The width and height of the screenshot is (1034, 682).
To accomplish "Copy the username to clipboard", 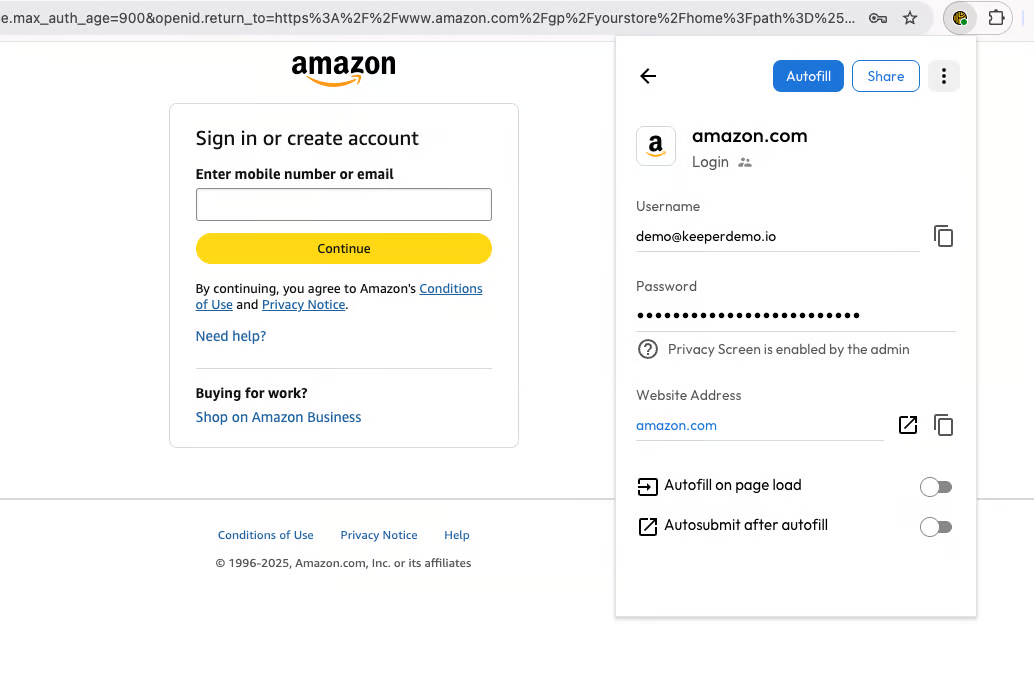I will tap(943, 236).
